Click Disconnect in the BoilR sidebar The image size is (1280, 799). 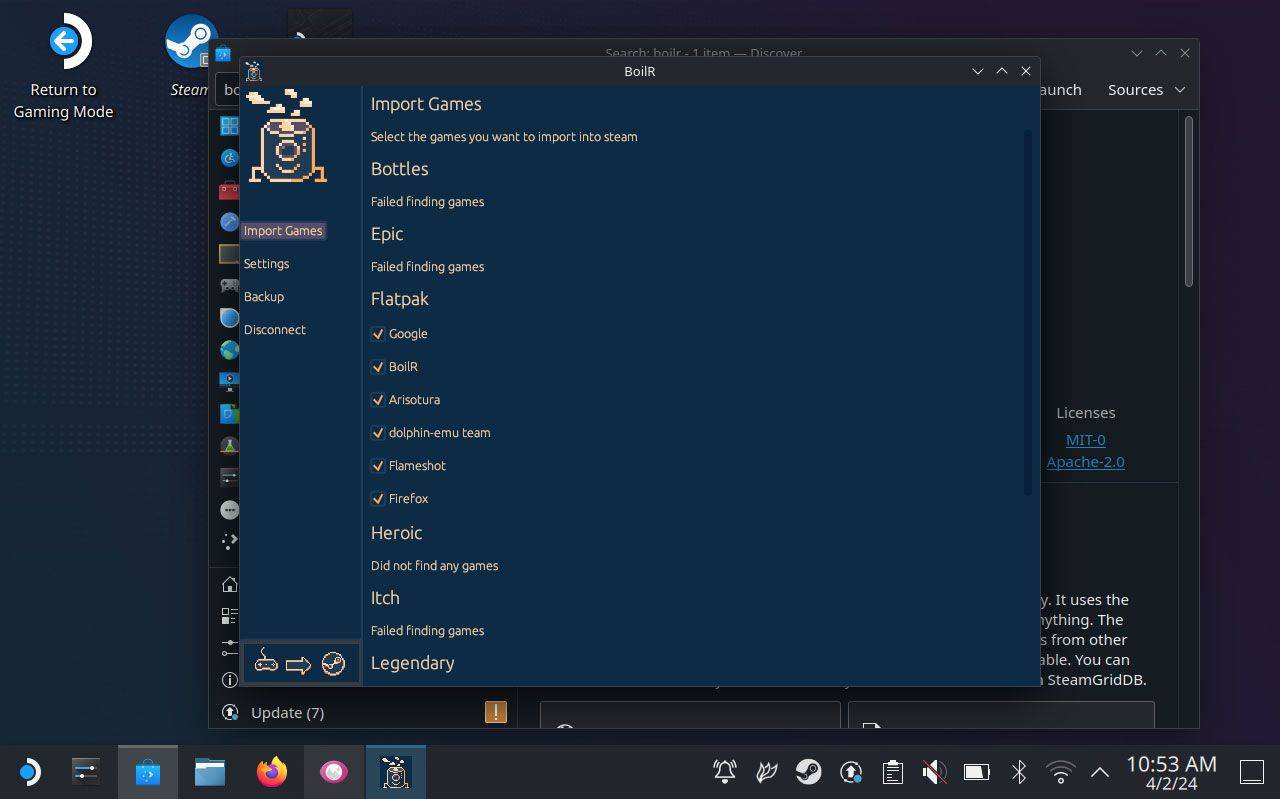(x=275, y=330)
